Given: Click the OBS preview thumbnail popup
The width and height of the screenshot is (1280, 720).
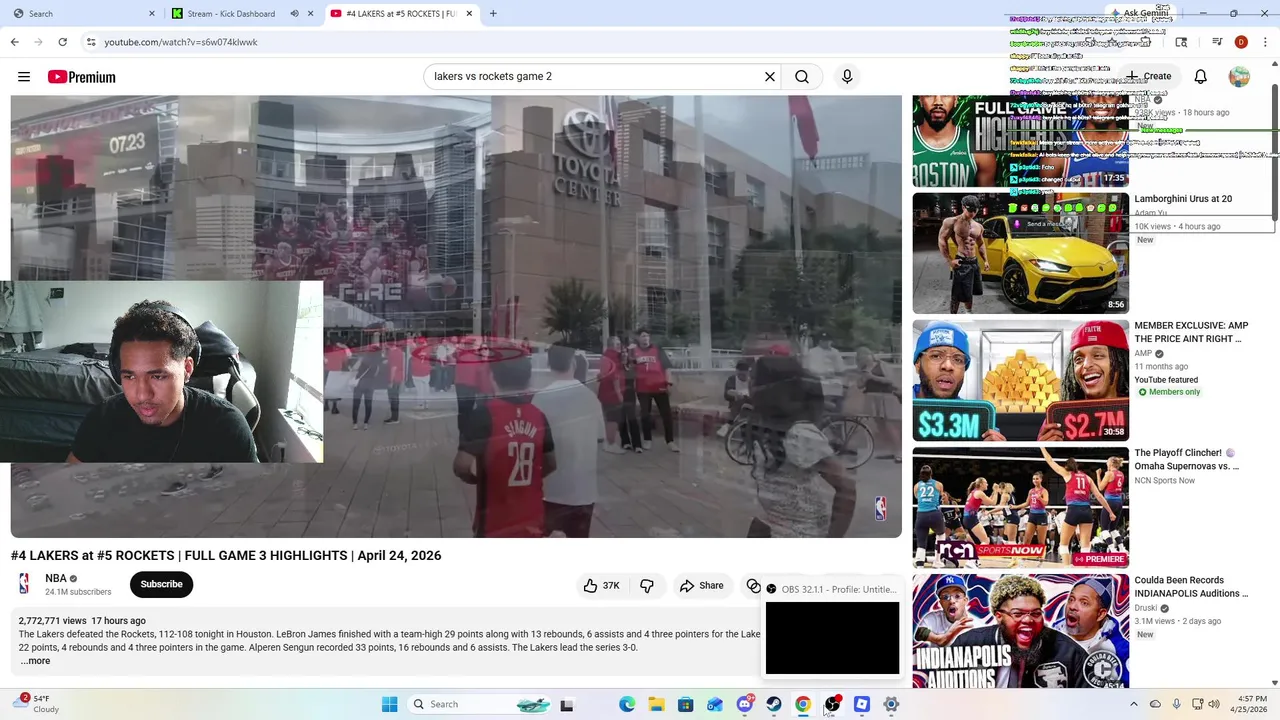Looking at the screenshot, I should pyautogui.click(x=832, y=637).
